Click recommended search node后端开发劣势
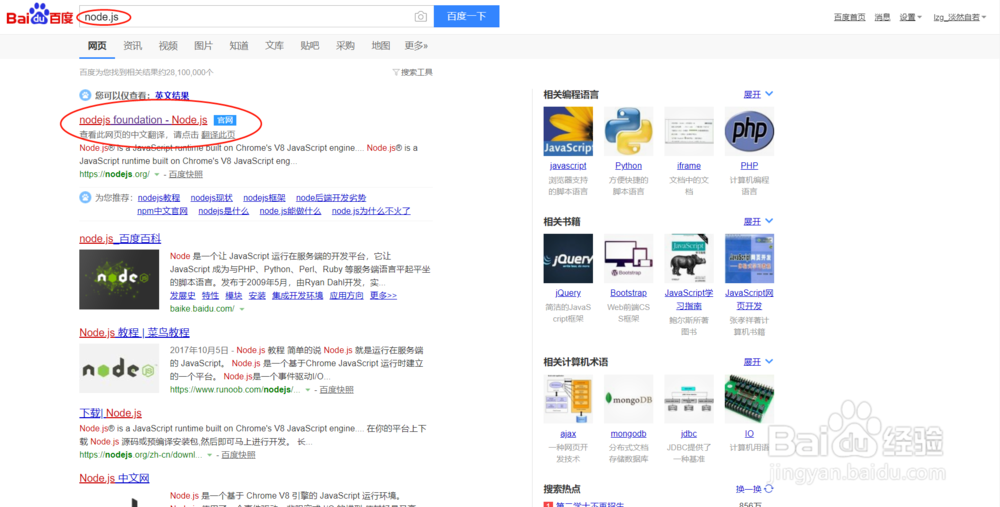The image size is (1000, 507). 331,198
